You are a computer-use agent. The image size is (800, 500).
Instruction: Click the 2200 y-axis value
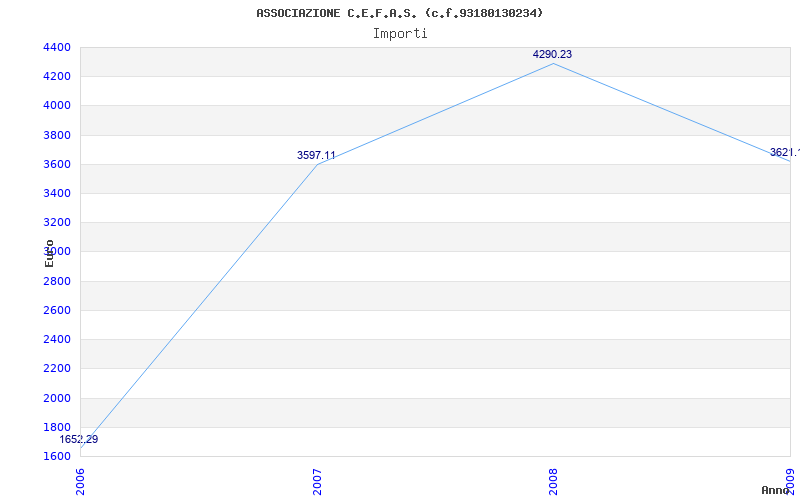(57, 368)
